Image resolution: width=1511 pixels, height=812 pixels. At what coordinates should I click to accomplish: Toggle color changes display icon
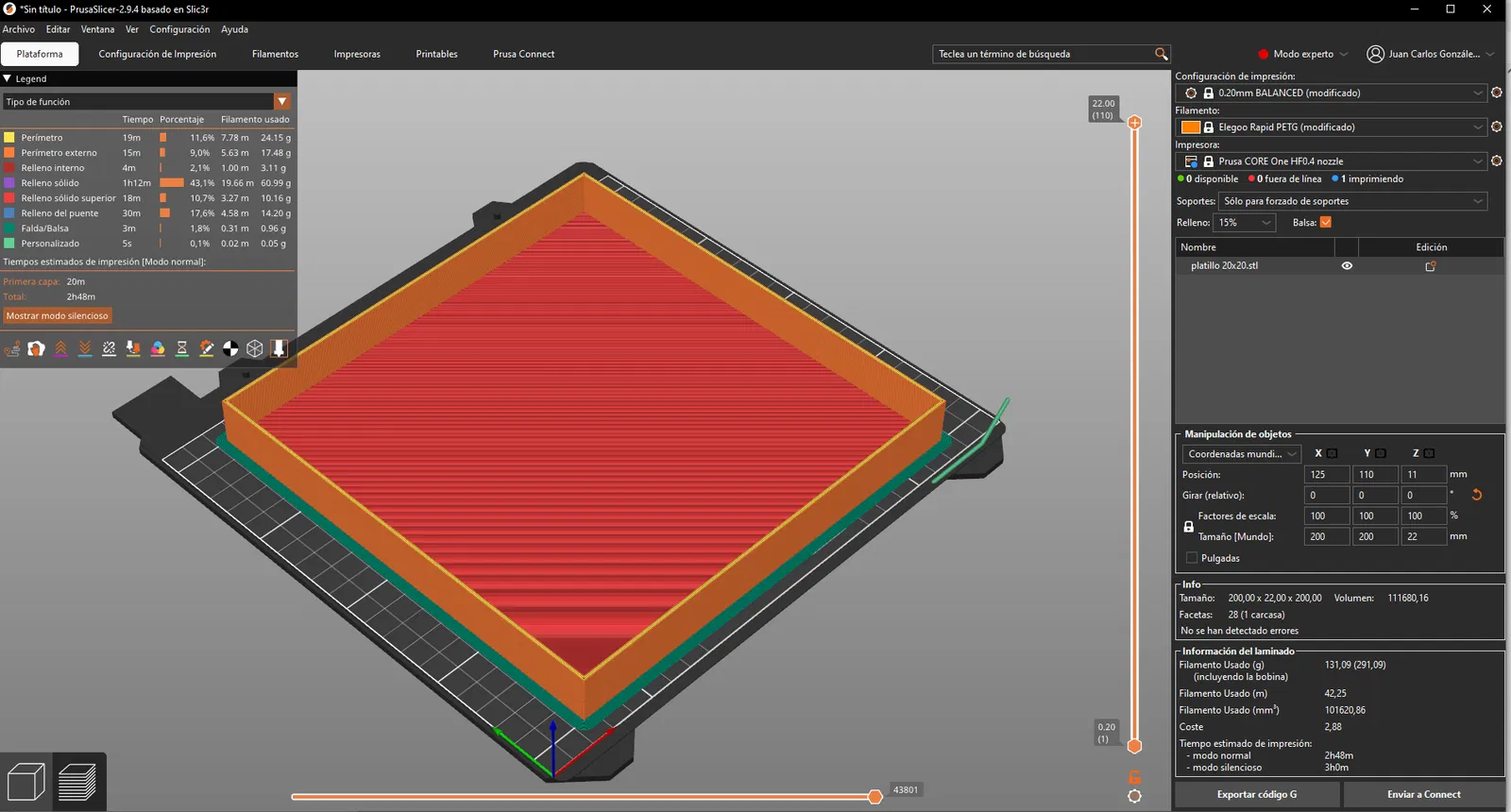click(158, 348)
